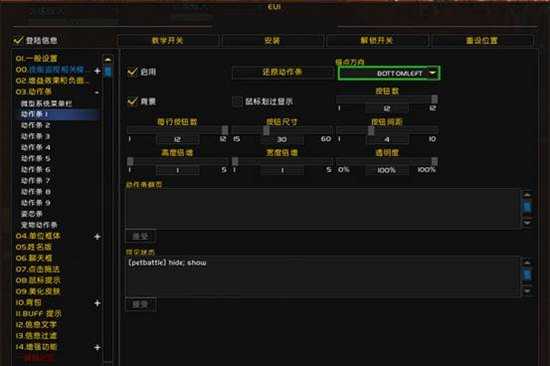Image resolution: width=550 pixels, height=366 pixels.
Task: Toggle the 背景 checkbox
Action: click(132, 101)
